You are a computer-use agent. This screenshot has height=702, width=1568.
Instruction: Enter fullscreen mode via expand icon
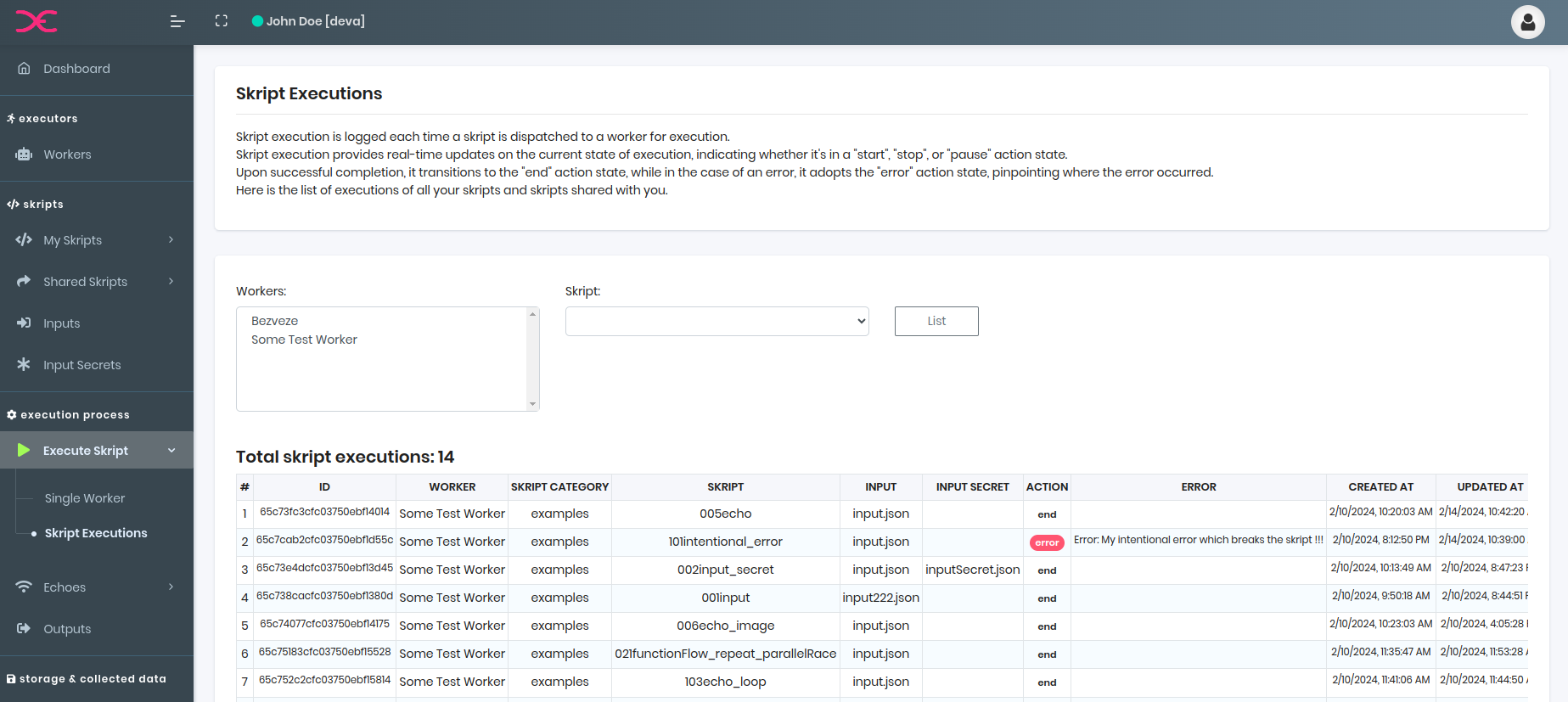tap(222, 21)
